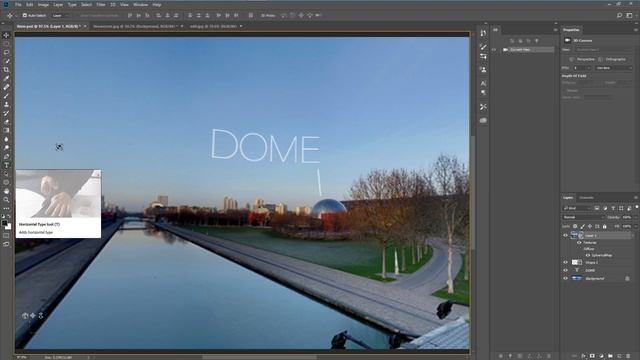Hide DOME text layer visibility eye
The height and width of the screenshot is (360, 640).
(x=566, y=270)
